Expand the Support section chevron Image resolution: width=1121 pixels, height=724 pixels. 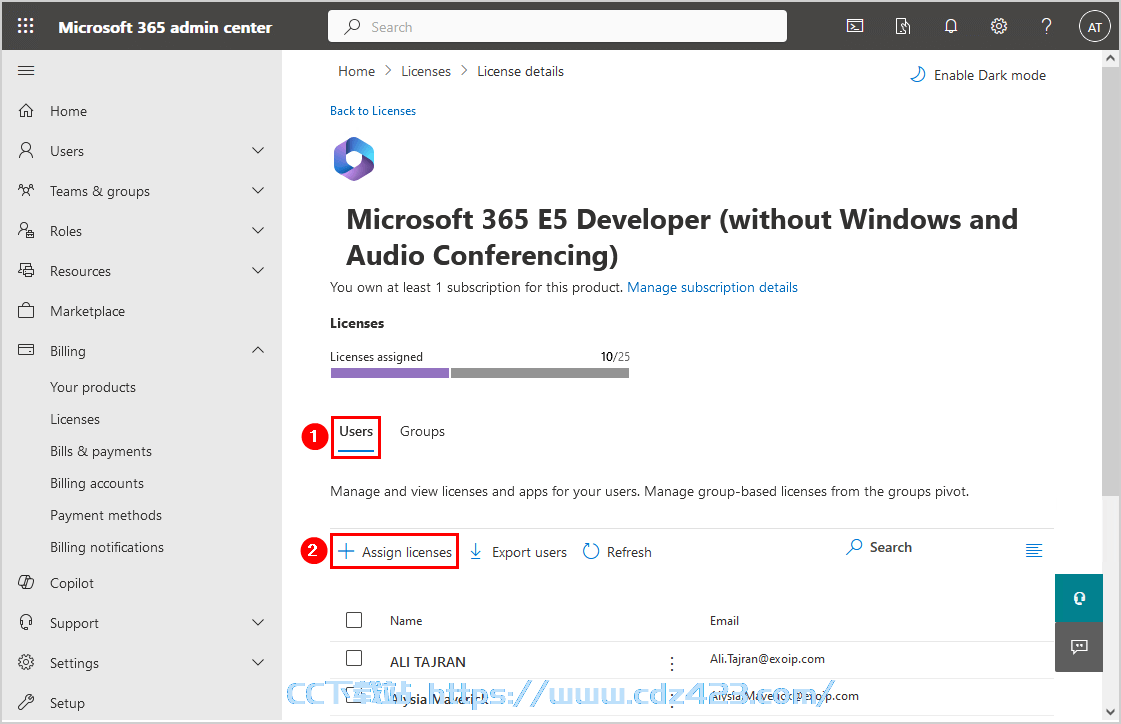click(x=258, y=623)
